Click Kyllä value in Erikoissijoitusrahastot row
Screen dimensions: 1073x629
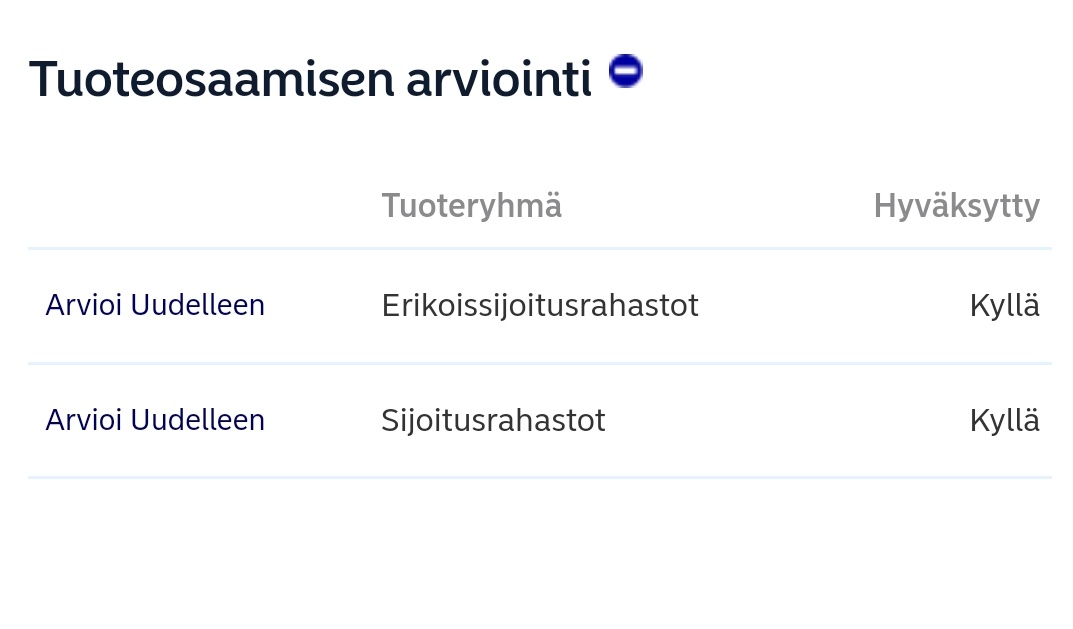pyautogui.click(x=1005, y=306)
